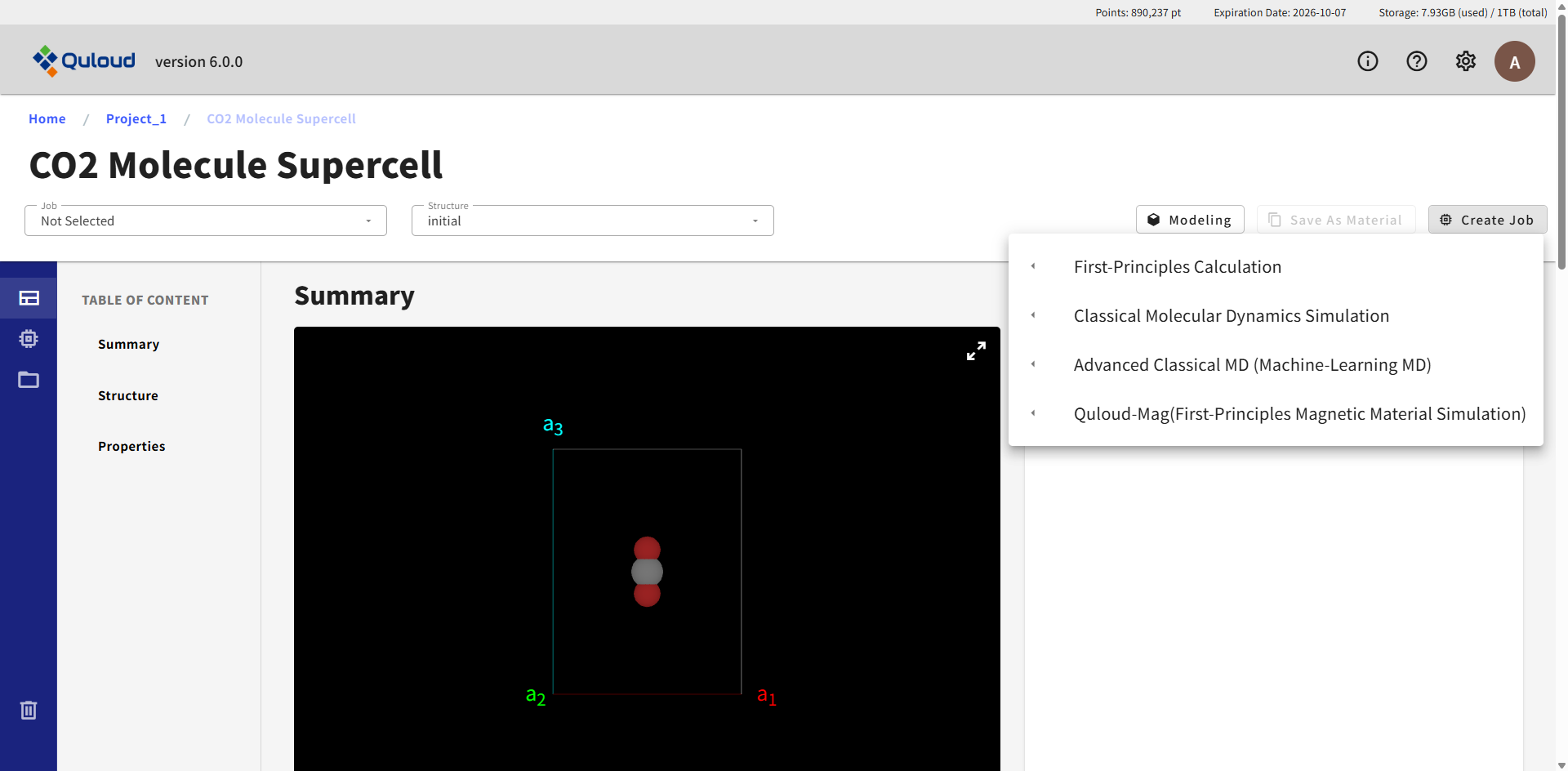This screenshot has height=771, width=1568.
Task: Expand First-Principles Calculation submenu arrow
Action: point(1033,266)
